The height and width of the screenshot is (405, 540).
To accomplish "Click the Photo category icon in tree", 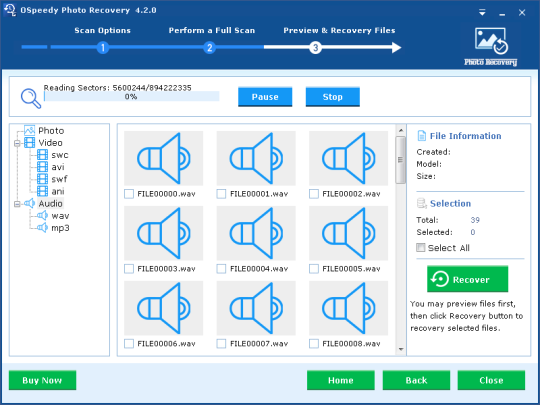I will tap(30, 131).
